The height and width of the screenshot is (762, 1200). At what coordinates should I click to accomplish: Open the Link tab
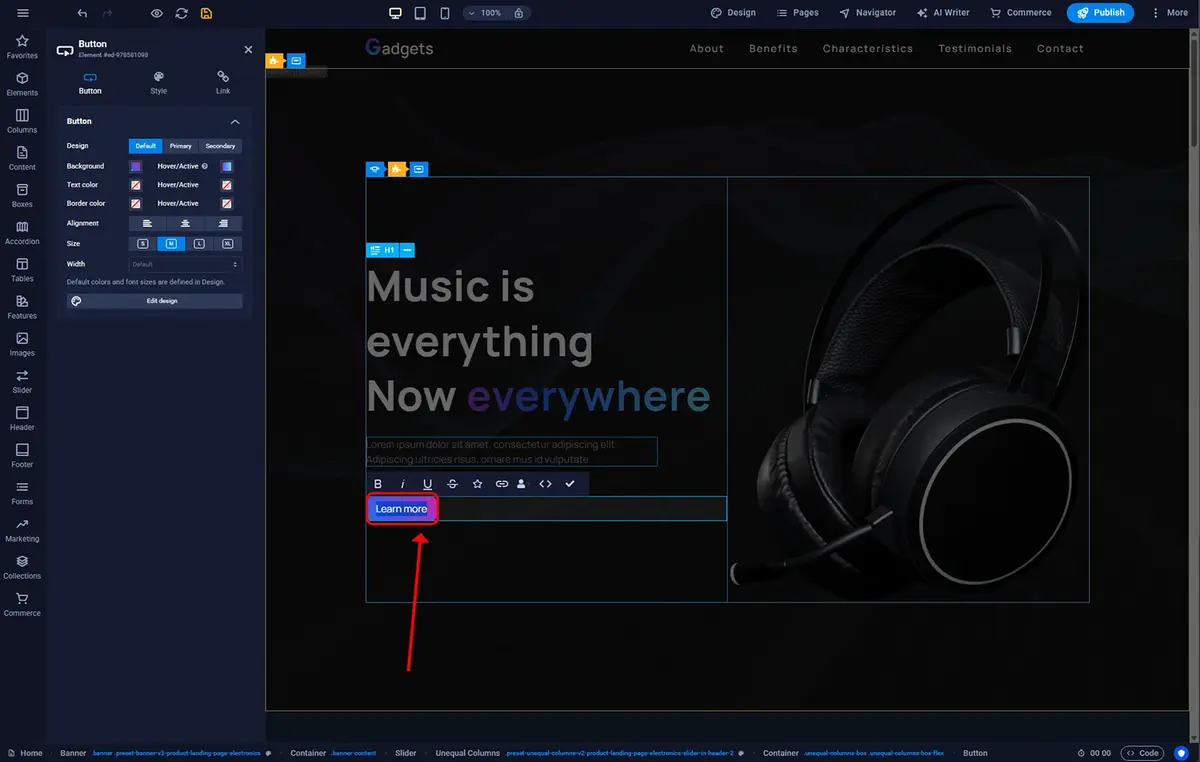click(x=222, y=83)
